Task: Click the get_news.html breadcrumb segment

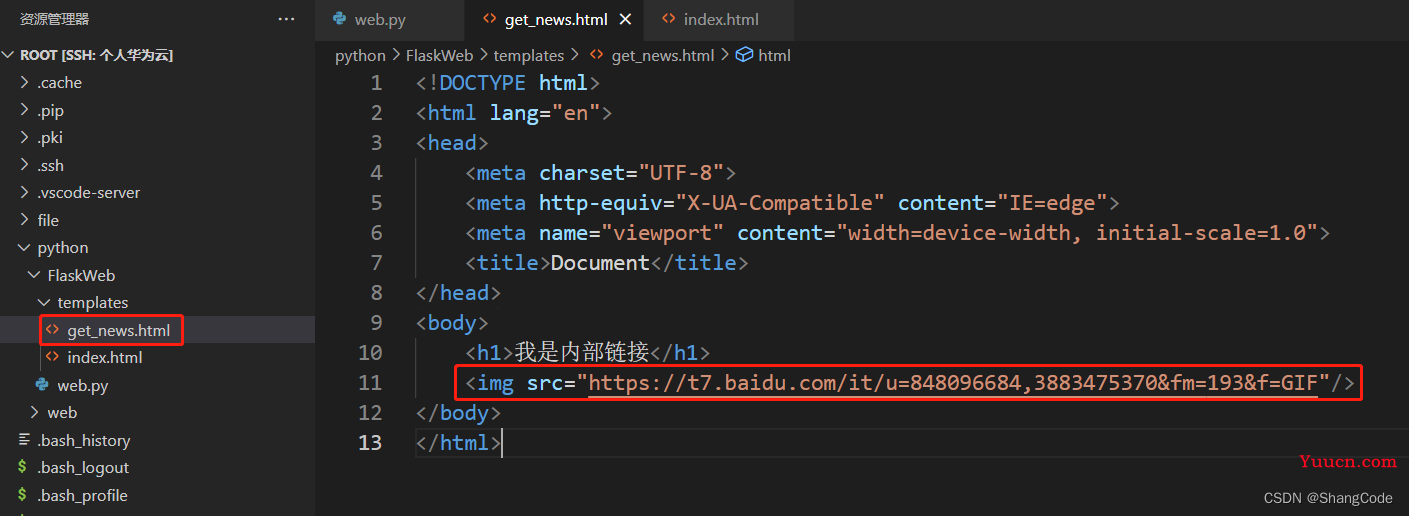Action: coord(663,55)
